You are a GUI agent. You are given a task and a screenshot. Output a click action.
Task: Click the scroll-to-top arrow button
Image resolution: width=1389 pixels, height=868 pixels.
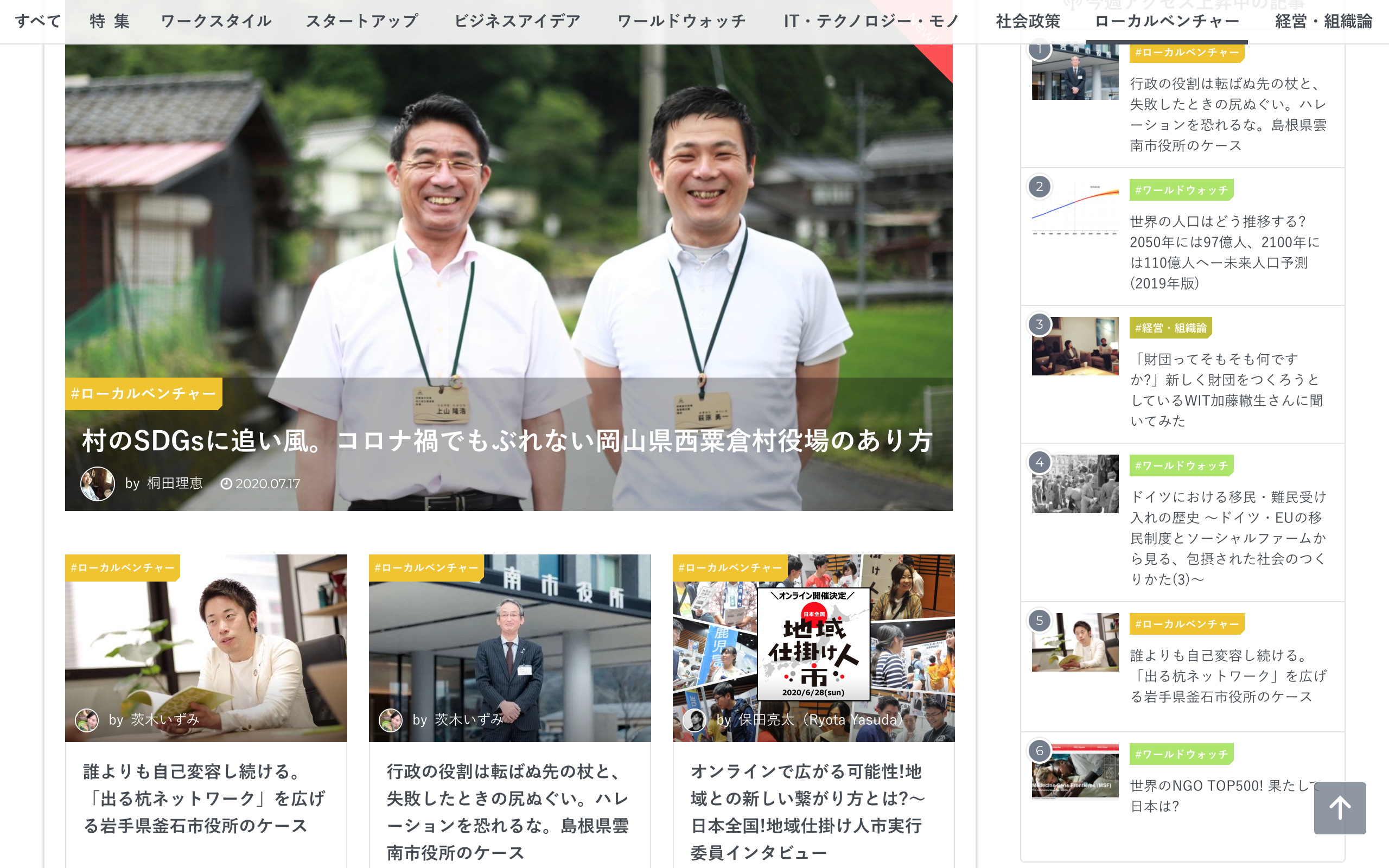(x=1339, y=808)
